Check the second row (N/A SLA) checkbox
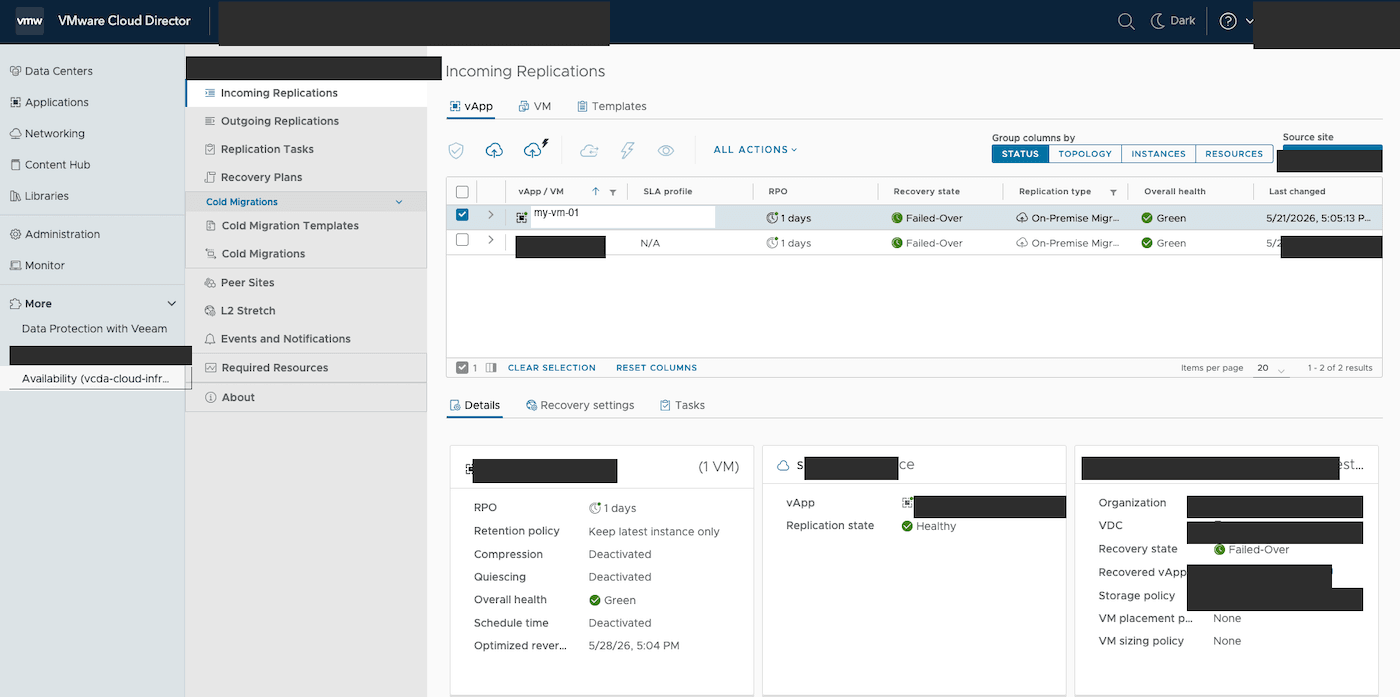The width and height of the screenshot is (1400, 697). [x=462, y=240]
